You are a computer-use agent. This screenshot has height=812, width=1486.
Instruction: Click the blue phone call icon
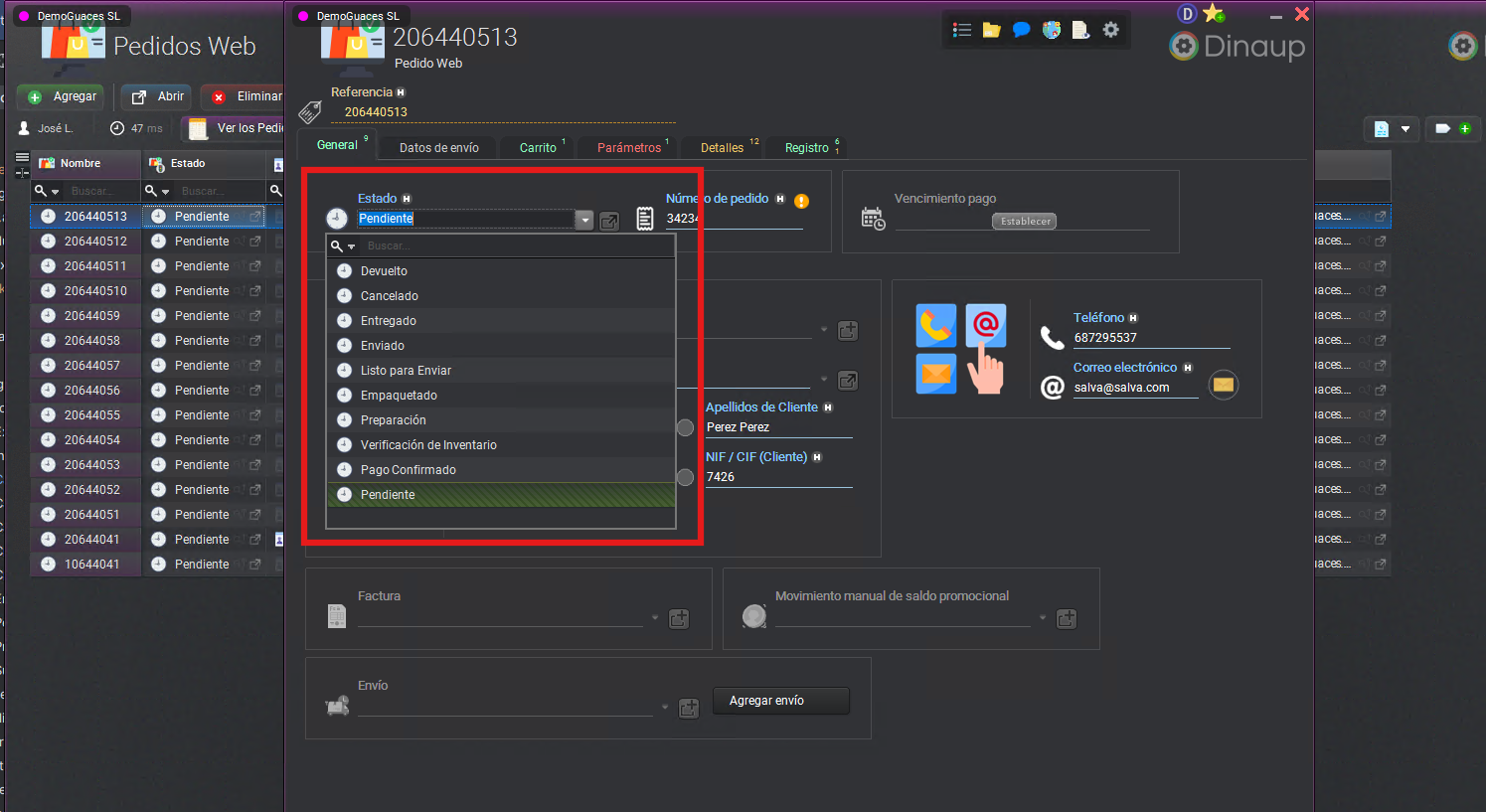tap(935, 325)
